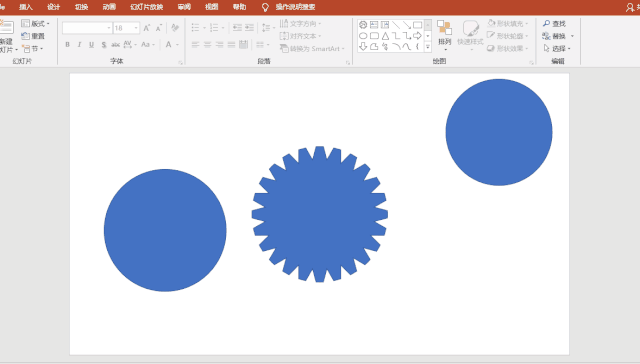This screenshot has width=640, height=364.
Task: Expand the shapes gallery more arrow
Action: click(x=428, y=47)
